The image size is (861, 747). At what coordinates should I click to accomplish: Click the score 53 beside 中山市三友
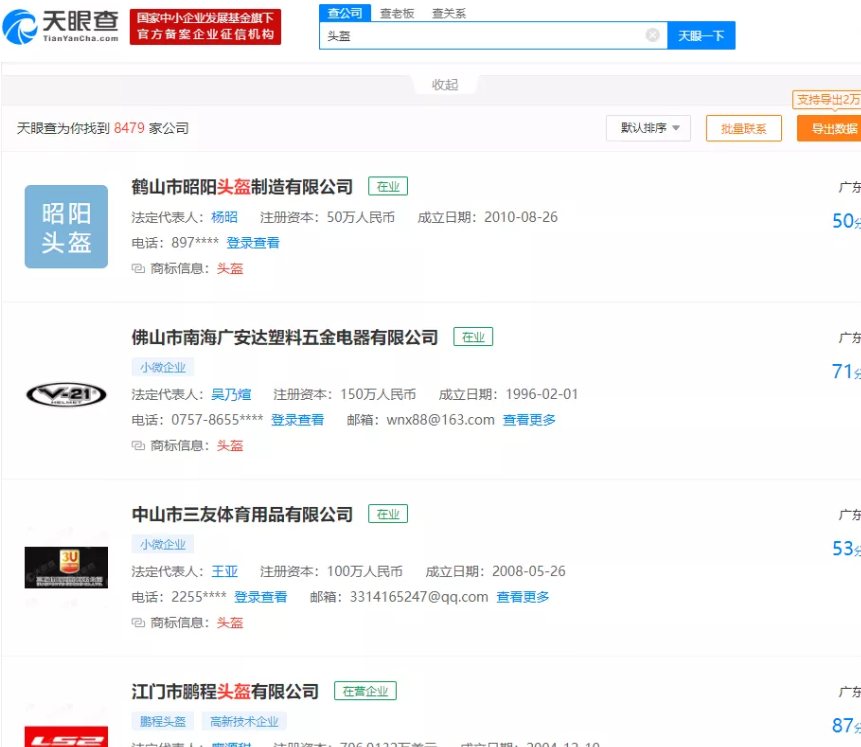pos(846,548)
